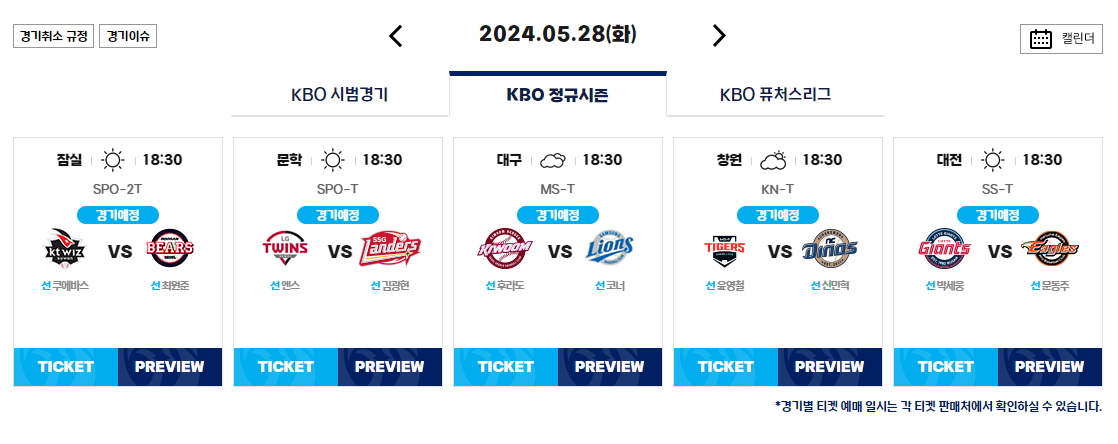The width and height of the screenshot is (1118, 444).
Task: Switch to KBO 퓨처스리그 tab
Action: coord(775,95)
